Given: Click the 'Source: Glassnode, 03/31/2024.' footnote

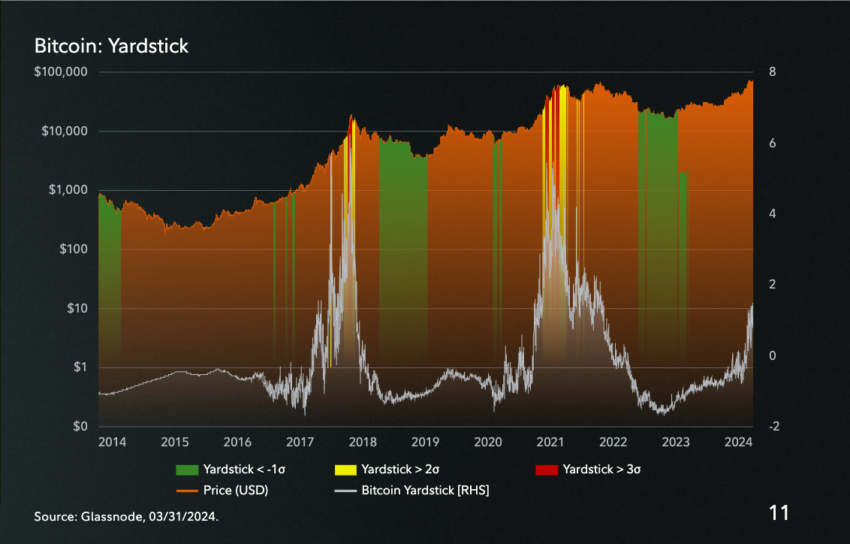Looking at the screenshot, I should pyautogui.click(x=126, y=517).
